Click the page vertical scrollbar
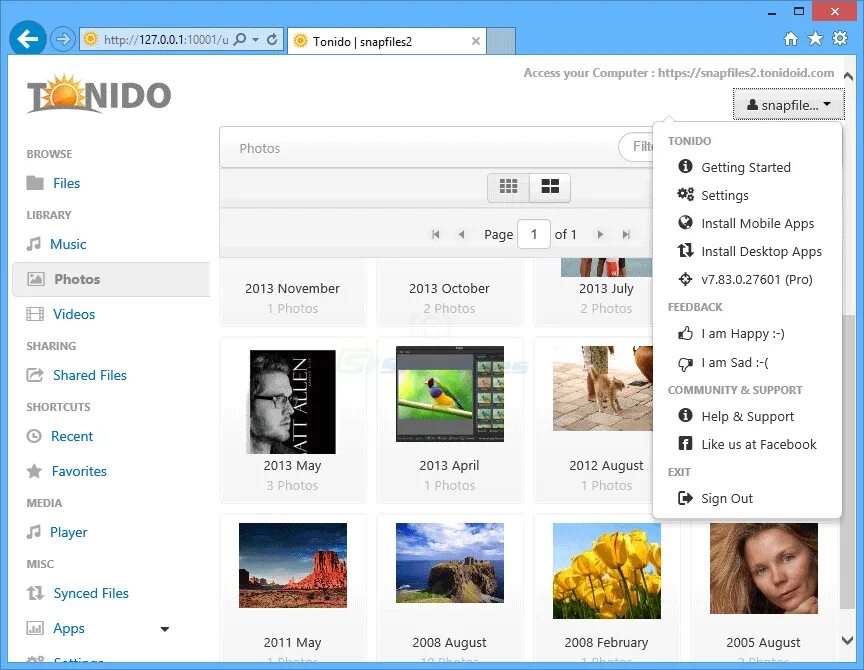864x670 pixels. [x=849, y=358]
